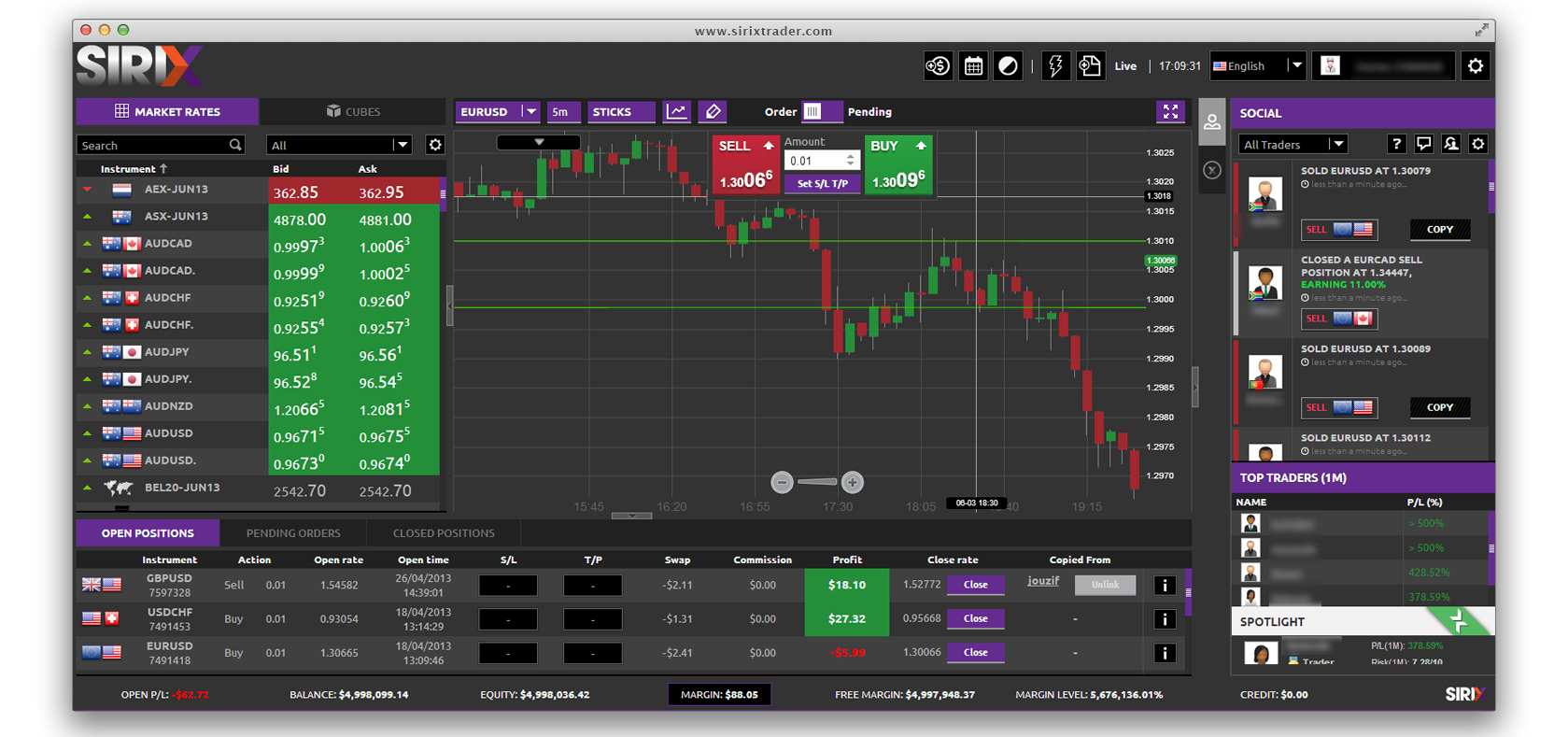Click the lightning bolt quick-trade icon
This screenshot has height=737, width=1568.
pyautogui.click(x=1055, y=66)
